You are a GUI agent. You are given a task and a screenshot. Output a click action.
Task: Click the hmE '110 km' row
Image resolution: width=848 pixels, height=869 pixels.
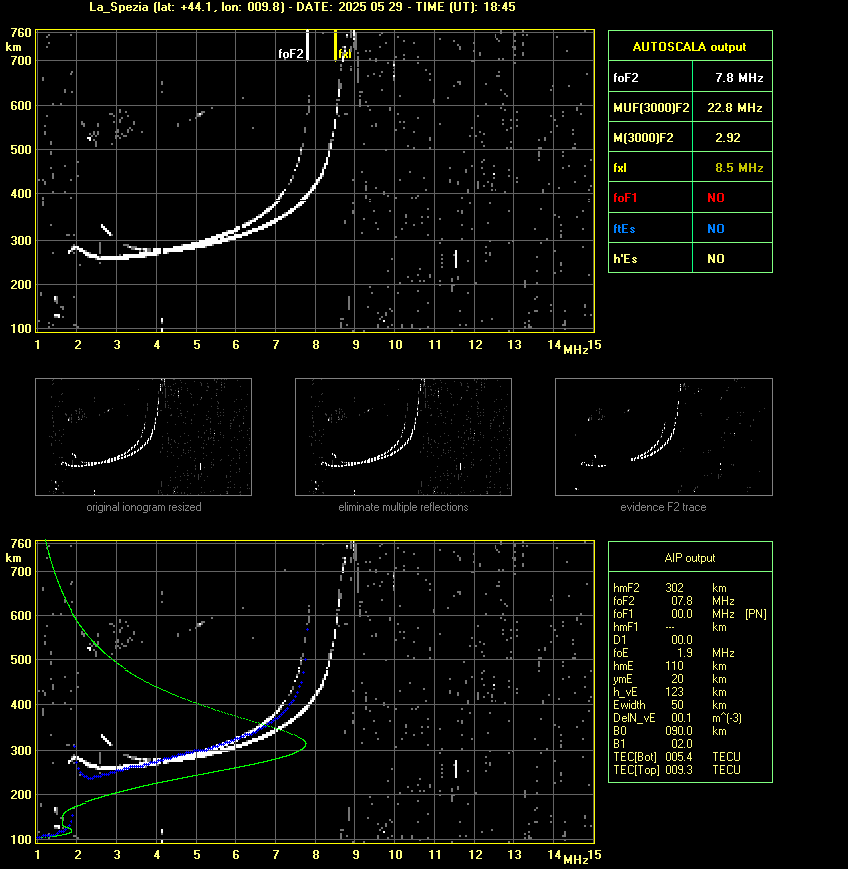click(670, 666)
